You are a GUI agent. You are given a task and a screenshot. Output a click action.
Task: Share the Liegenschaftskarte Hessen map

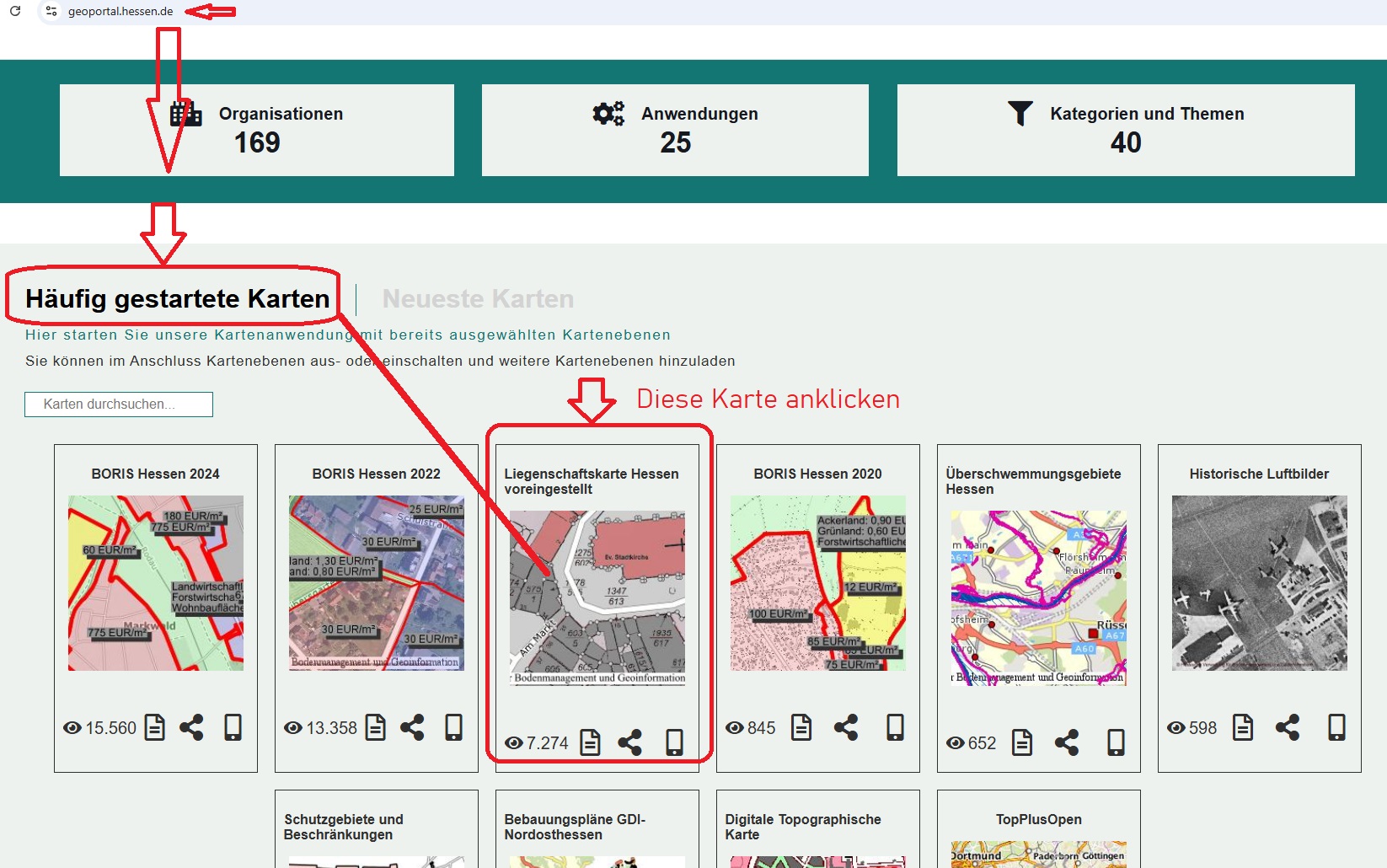click(629, 742)
